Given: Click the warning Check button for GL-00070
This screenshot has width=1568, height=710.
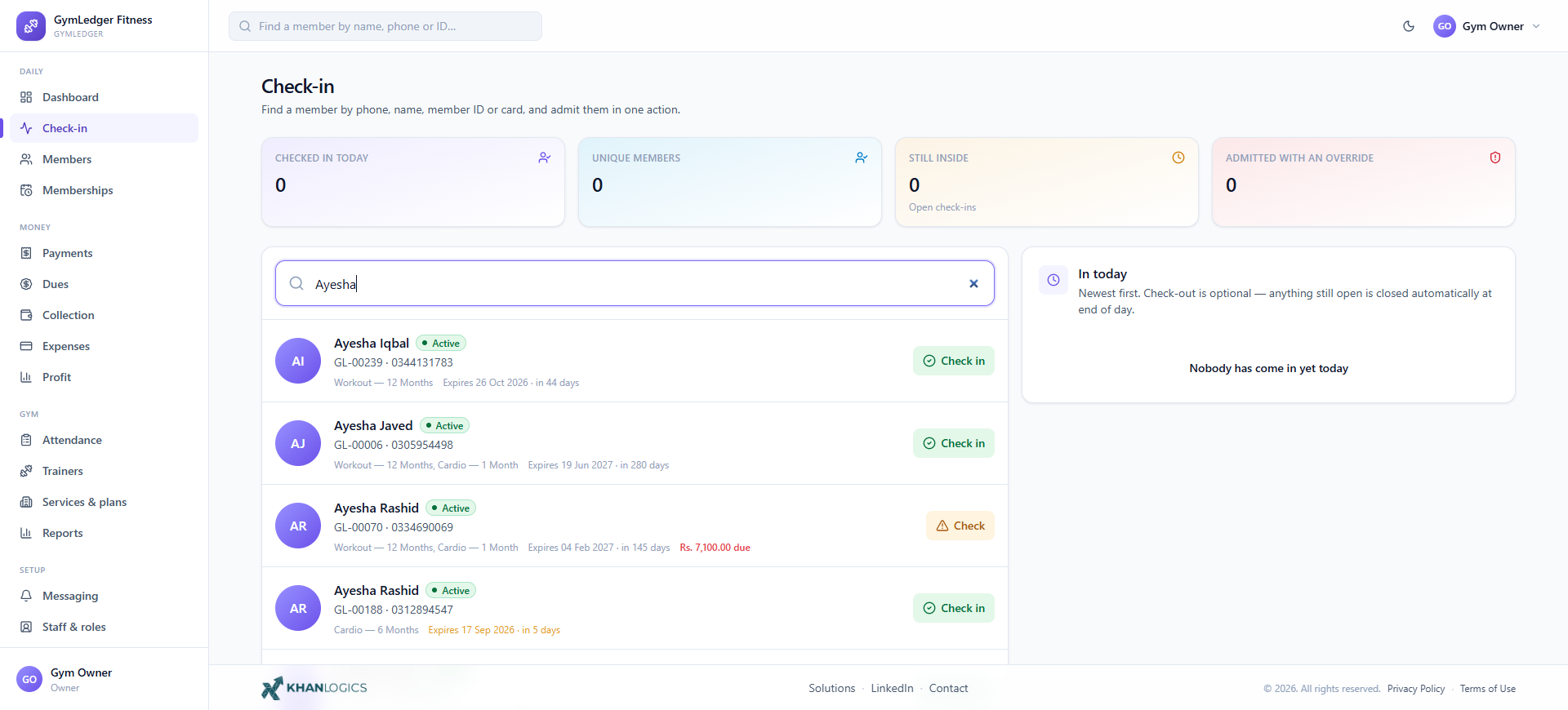Looking at the screenshot, I should (x=960, y=526).
